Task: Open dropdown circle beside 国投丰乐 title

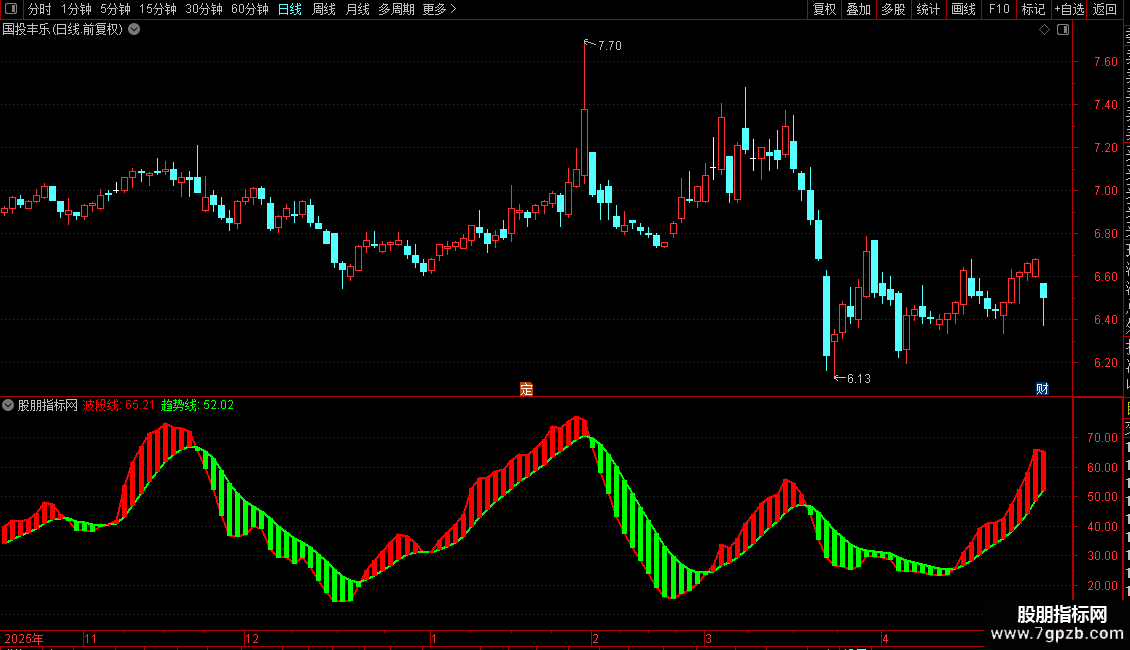Action: coord(134,30)
